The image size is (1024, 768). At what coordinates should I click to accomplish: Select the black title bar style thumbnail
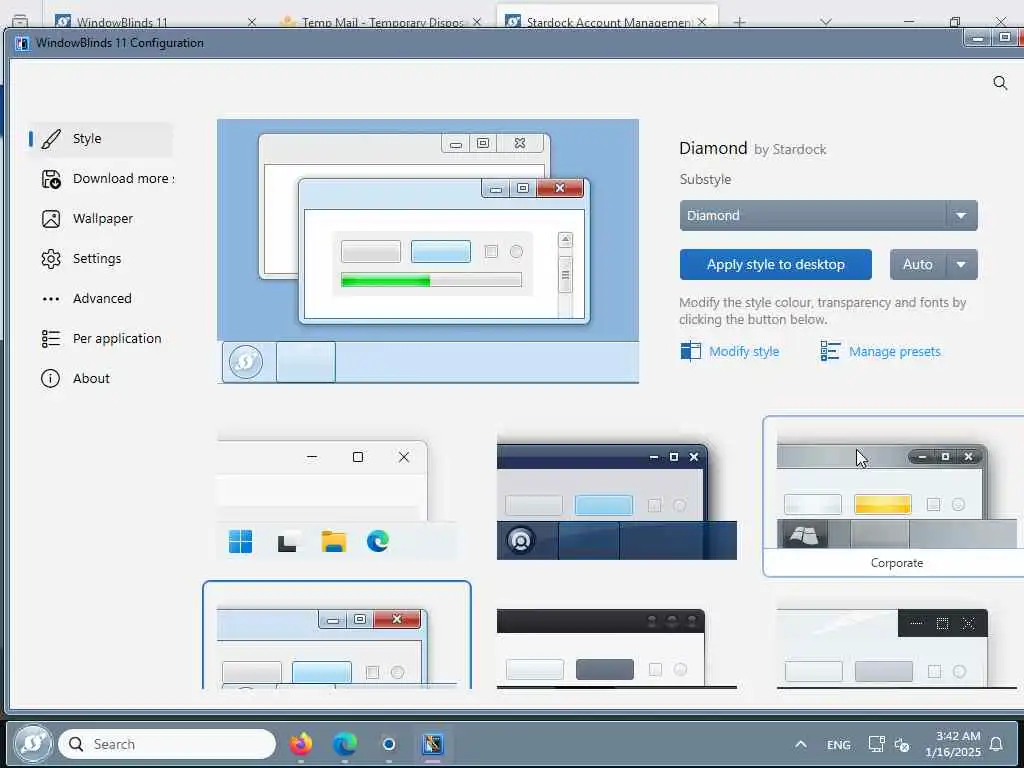616,648
